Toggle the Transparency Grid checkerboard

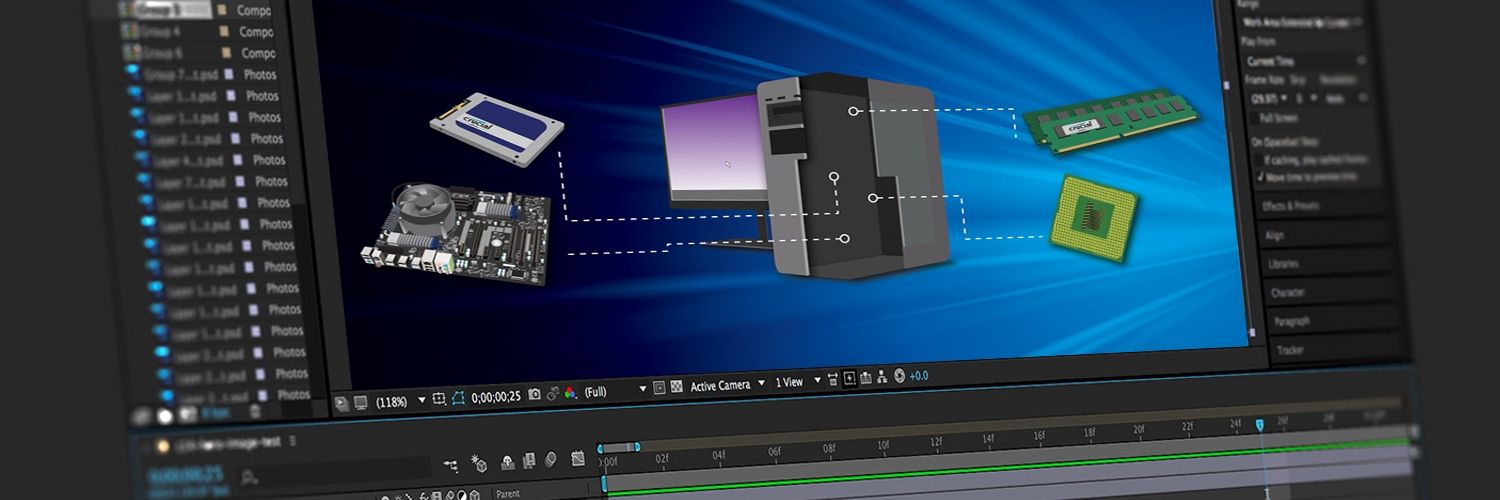[x=676, y=387]
